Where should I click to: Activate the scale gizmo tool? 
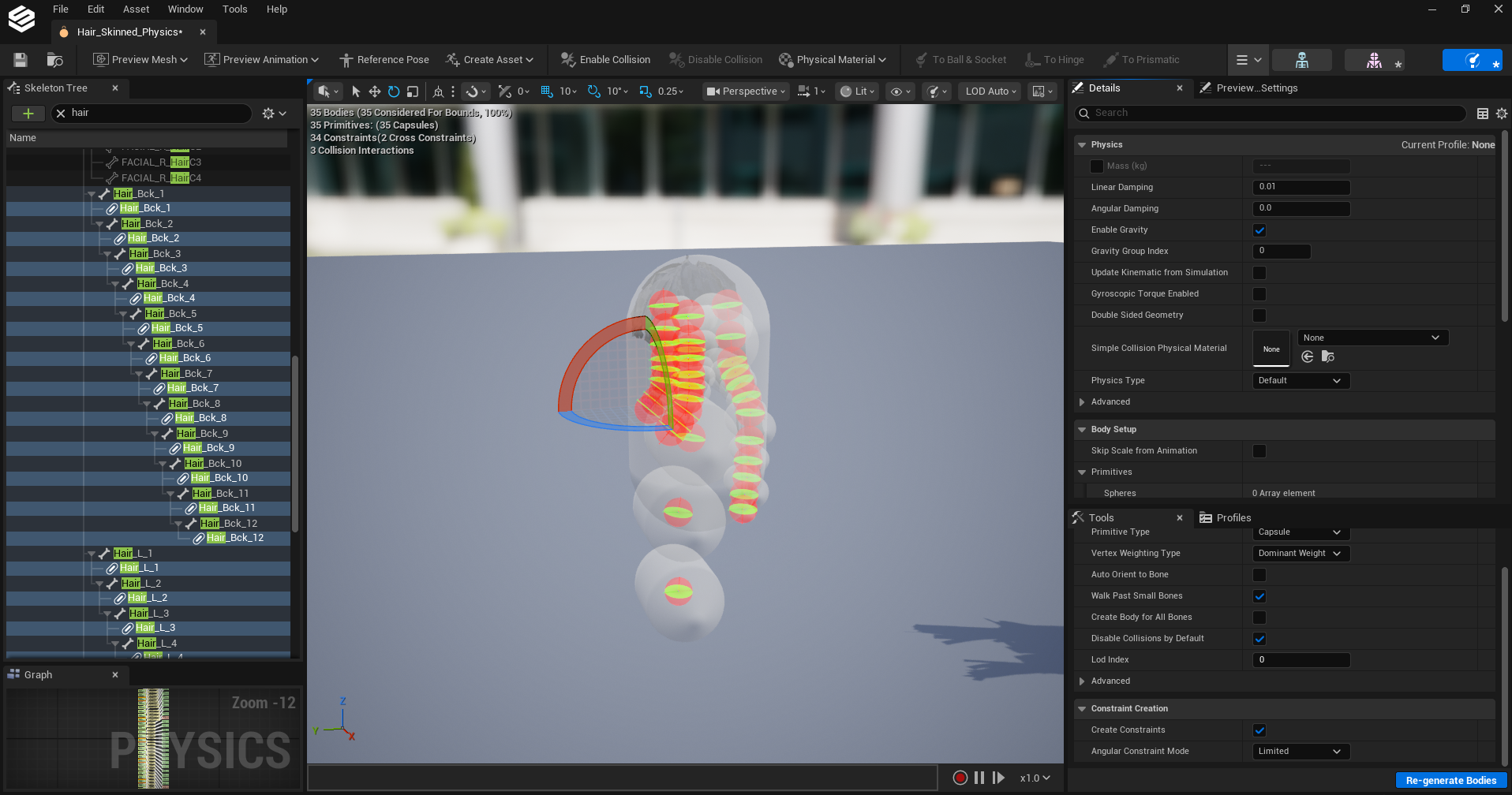click(412, 91)
